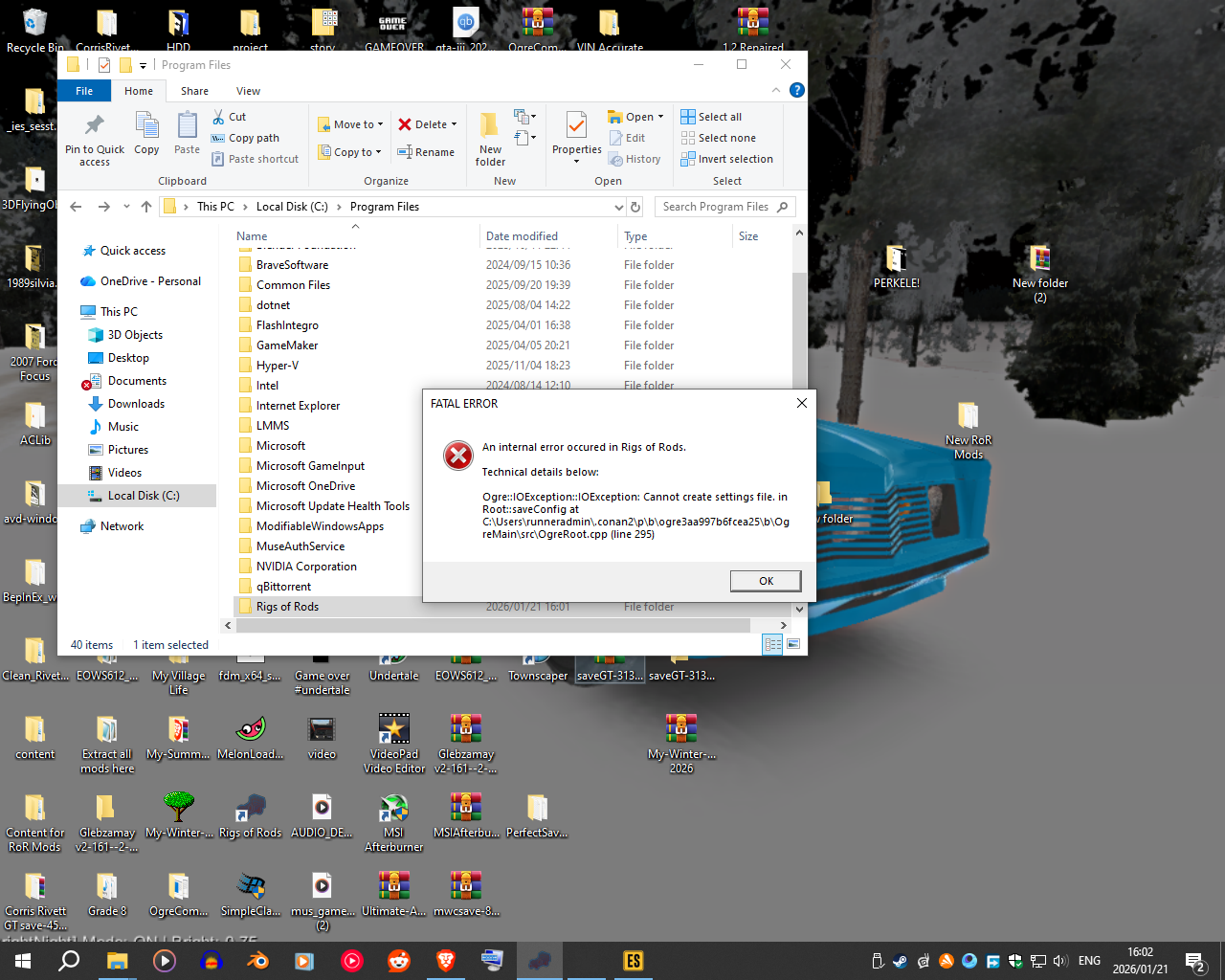Create a New folder from the ribbon
Image resolution: width=1225 pixels, height=980 pixels.
(x=489, y=137)
